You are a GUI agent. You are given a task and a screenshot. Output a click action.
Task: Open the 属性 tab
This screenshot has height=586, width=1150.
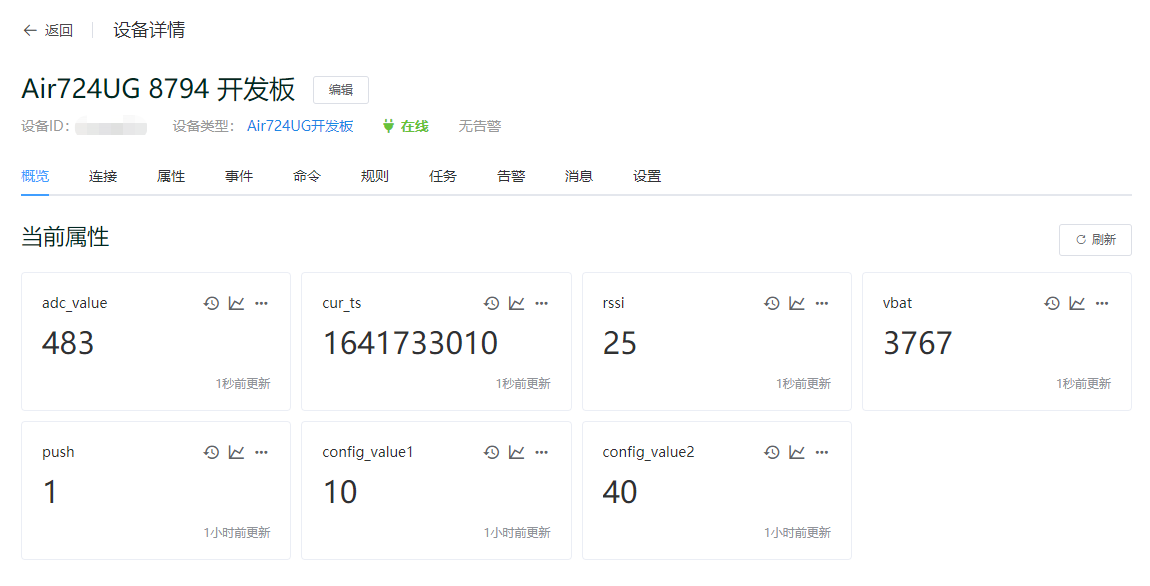point(171,176)
